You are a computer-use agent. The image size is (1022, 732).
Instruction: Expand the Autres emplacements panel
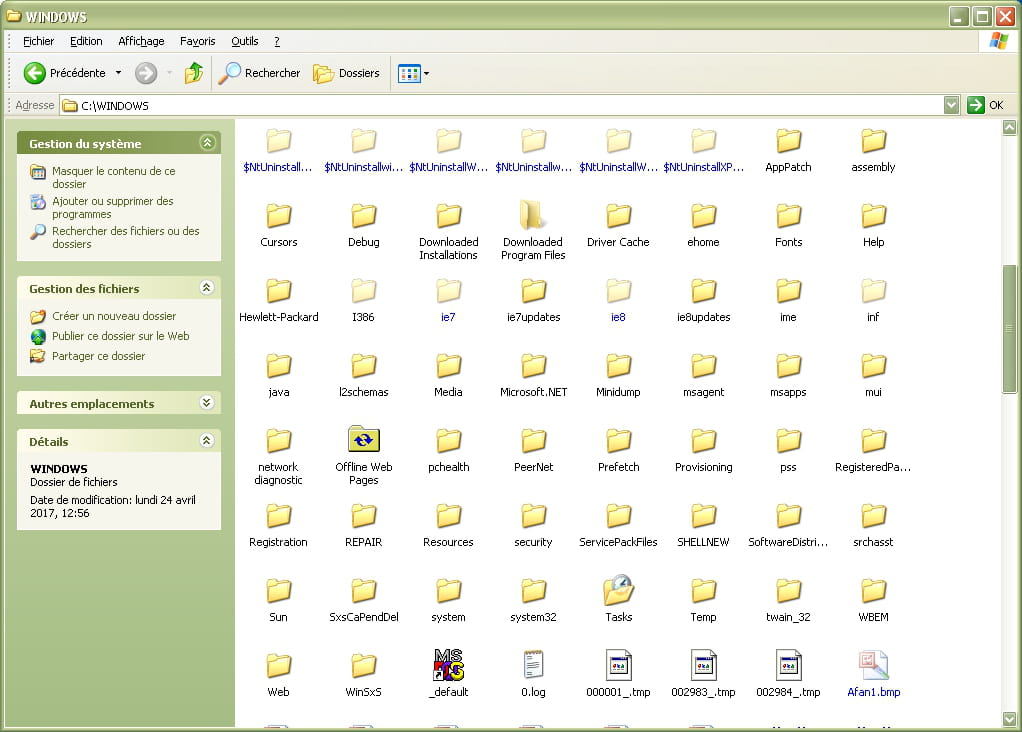[207, 403]
